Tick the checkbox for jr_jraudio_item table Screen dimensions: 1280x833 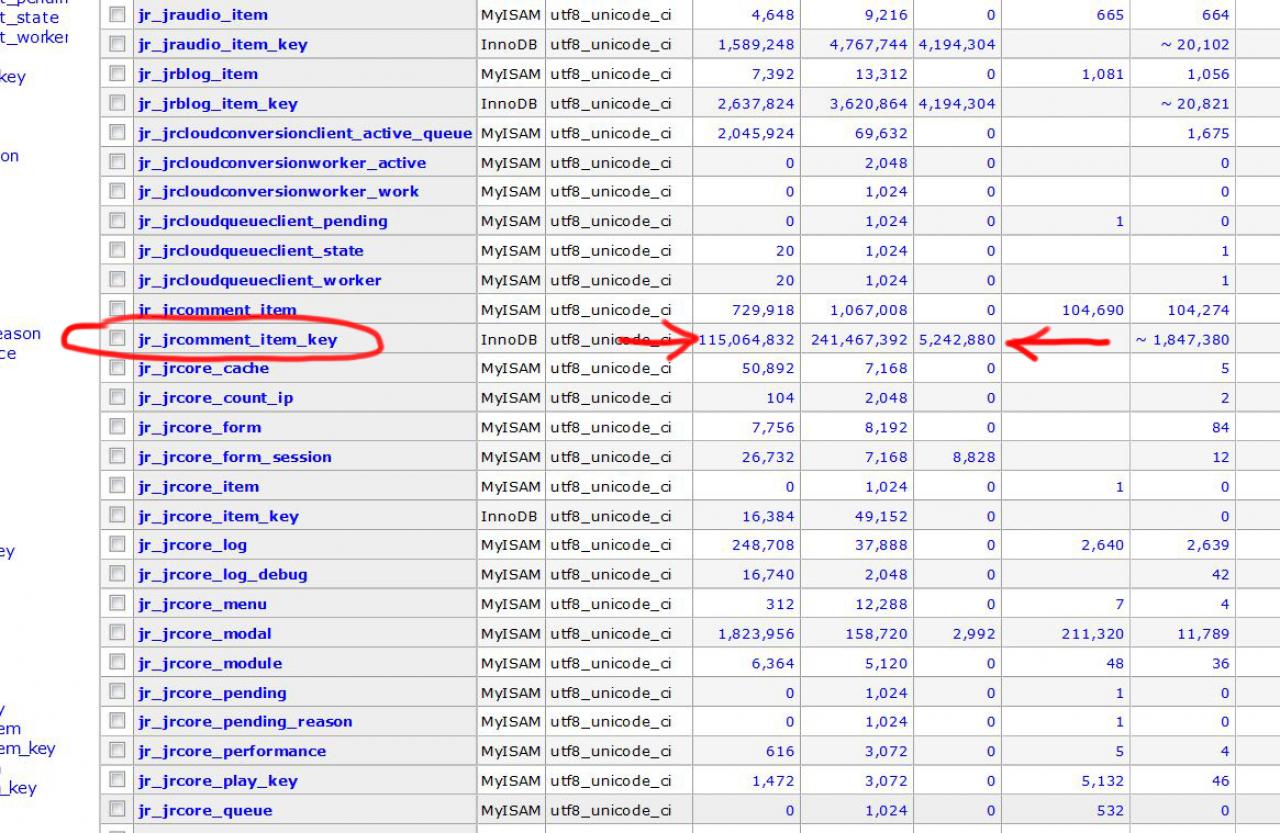[118, 15]
